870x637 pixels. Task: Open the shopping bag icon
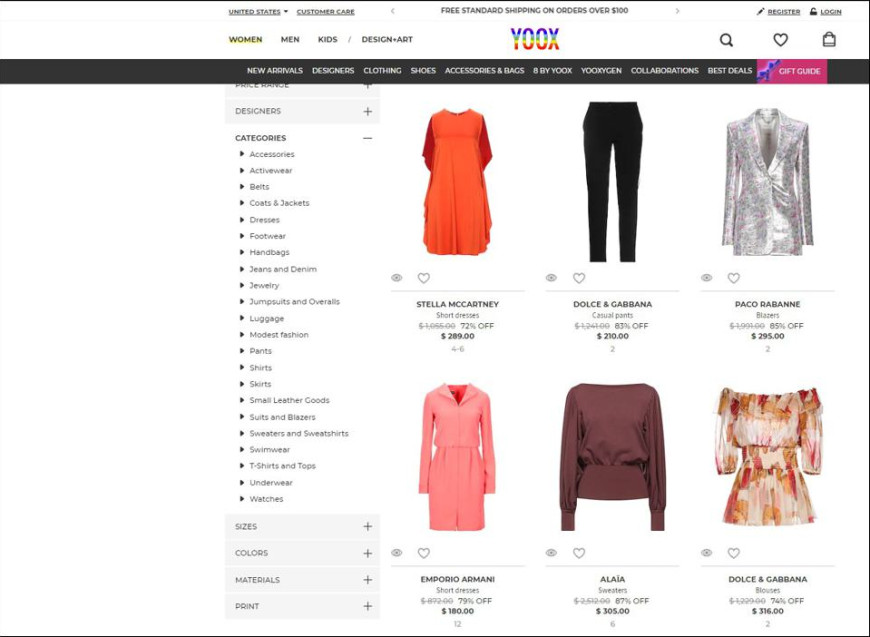[x=829, y=39]
